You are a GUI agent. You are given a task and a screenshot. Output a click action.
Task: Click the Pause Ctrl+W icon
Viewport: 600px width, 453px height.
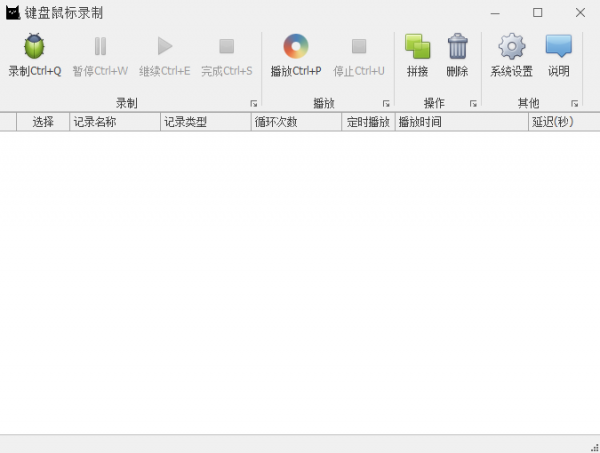click(x=100, y=46)
